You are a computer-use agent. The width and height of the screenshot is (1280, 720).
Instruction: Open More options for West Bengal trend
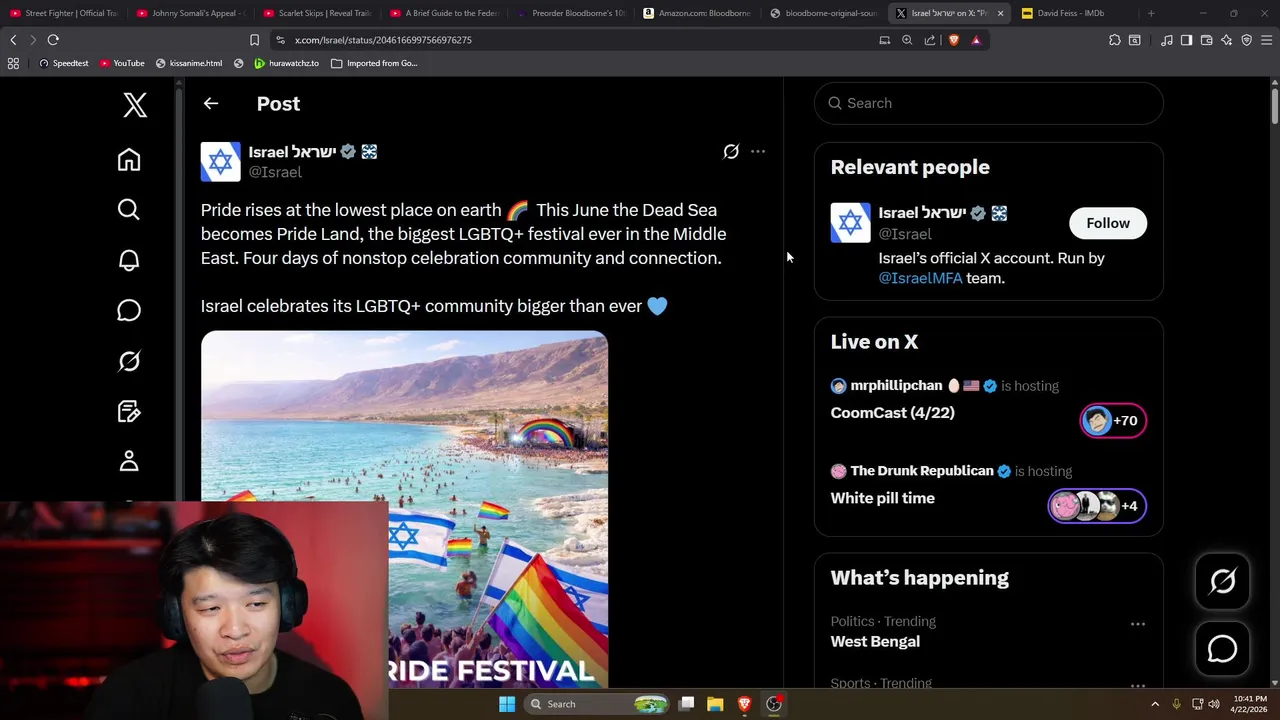click(1138, 624)
